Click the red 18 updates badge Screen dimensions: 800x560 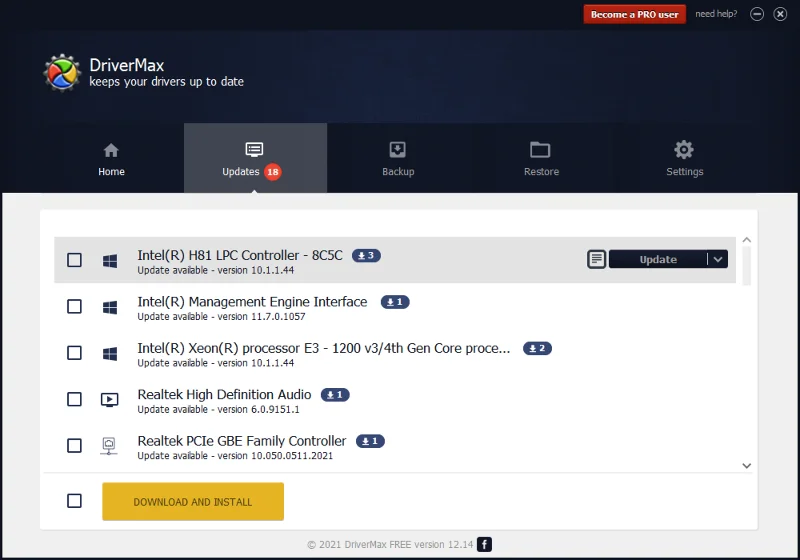click(x=273, y=172)
